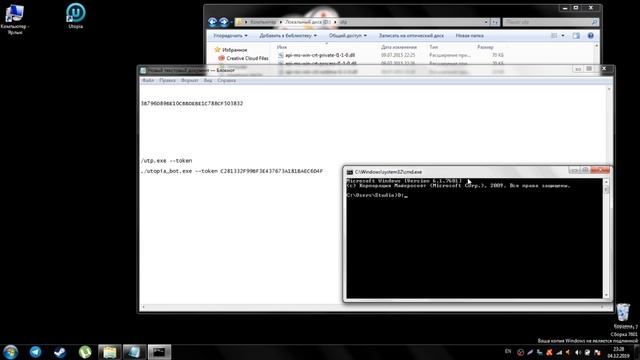Click the Type column header in Explorer
This screenshot has width=640, height=360.
tap(433, 47)
